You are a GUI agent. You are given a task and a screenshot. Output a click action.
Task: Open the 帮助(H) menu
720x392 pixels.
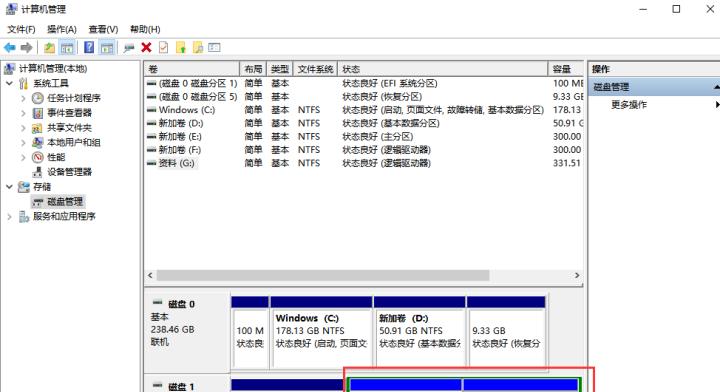(145, 29)
